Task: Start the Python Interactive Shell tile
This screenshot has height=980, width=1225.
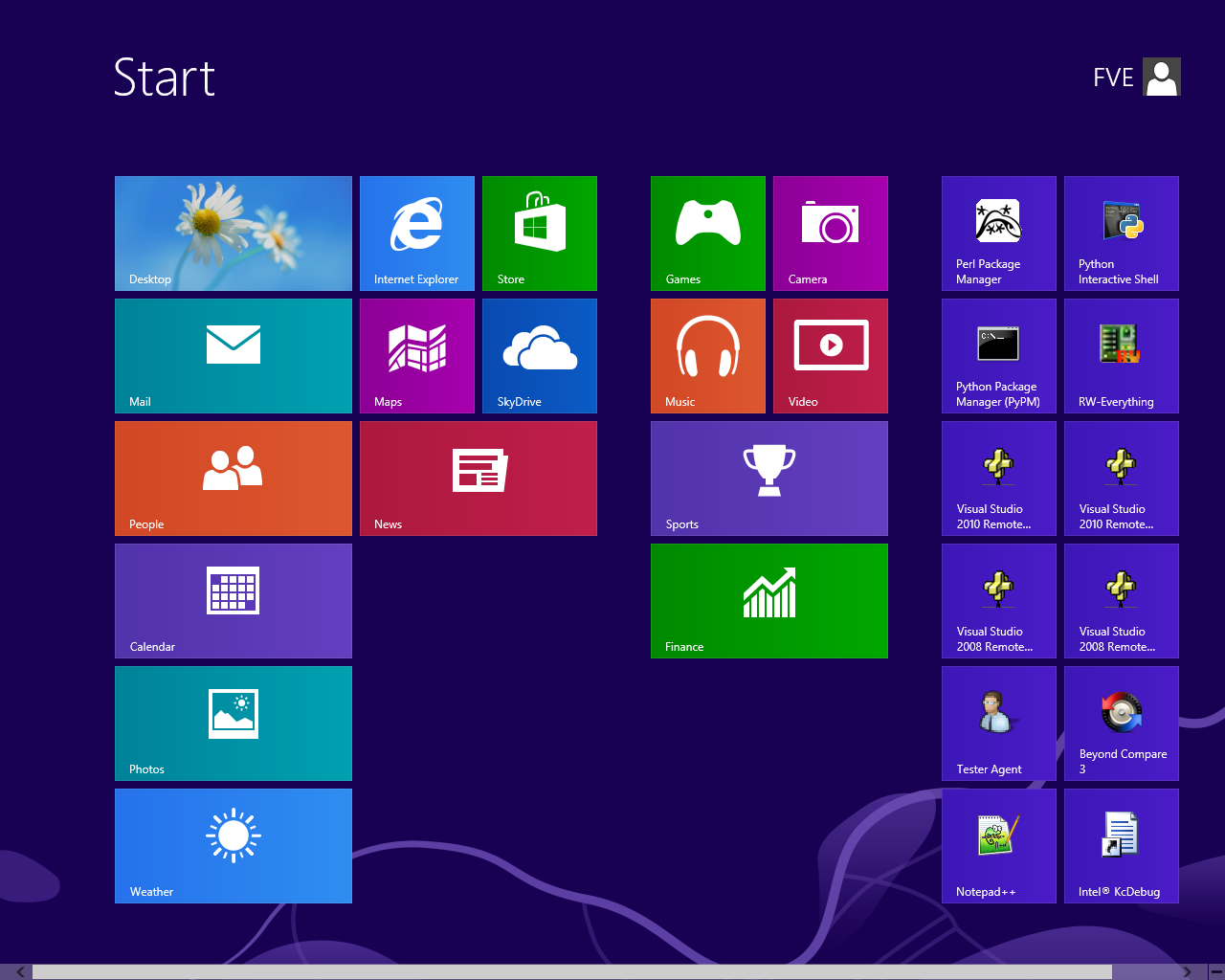Action: pyautogui.click(x=1122, y=234)
